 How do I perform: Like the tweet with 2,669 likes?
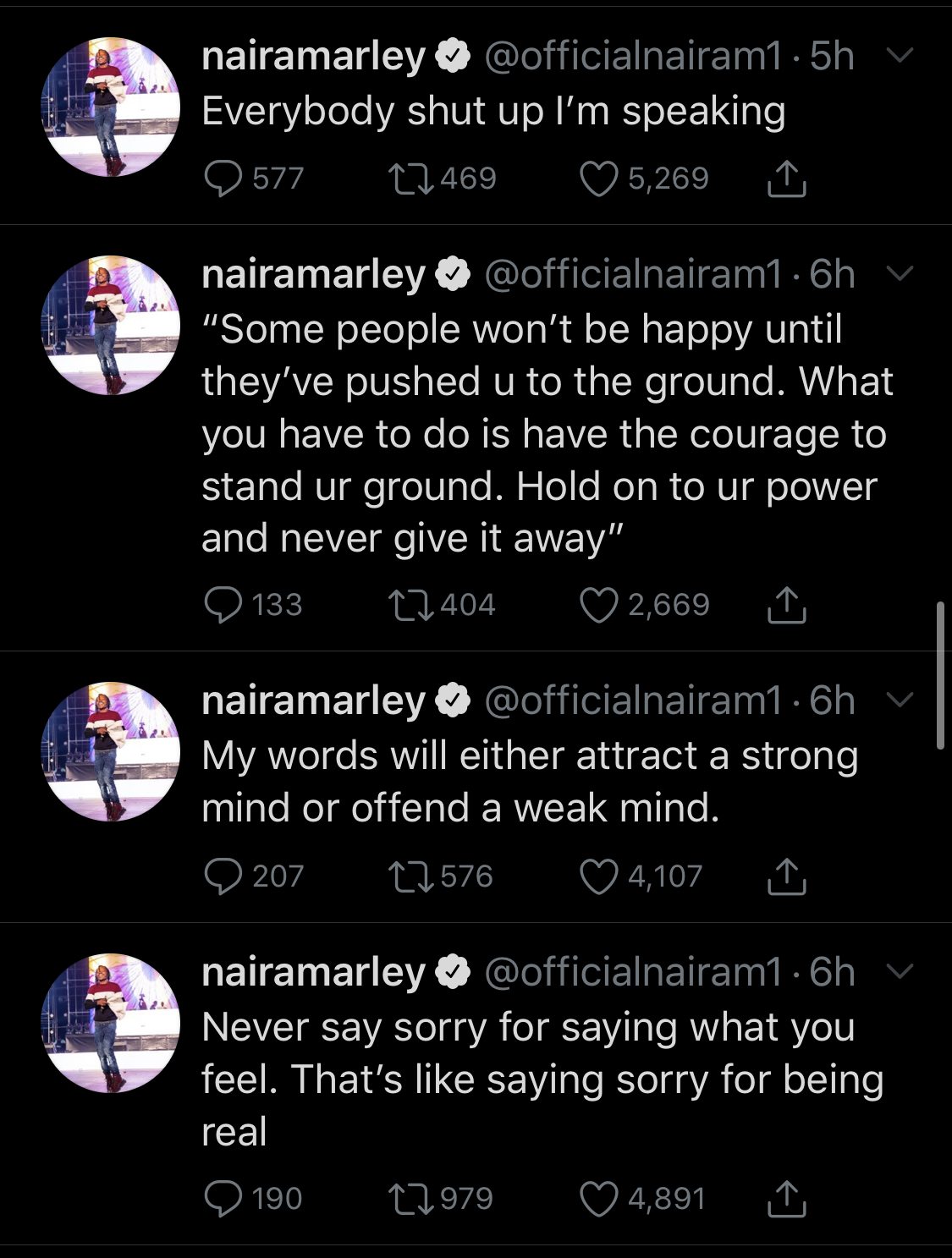(x=598, y=605)
